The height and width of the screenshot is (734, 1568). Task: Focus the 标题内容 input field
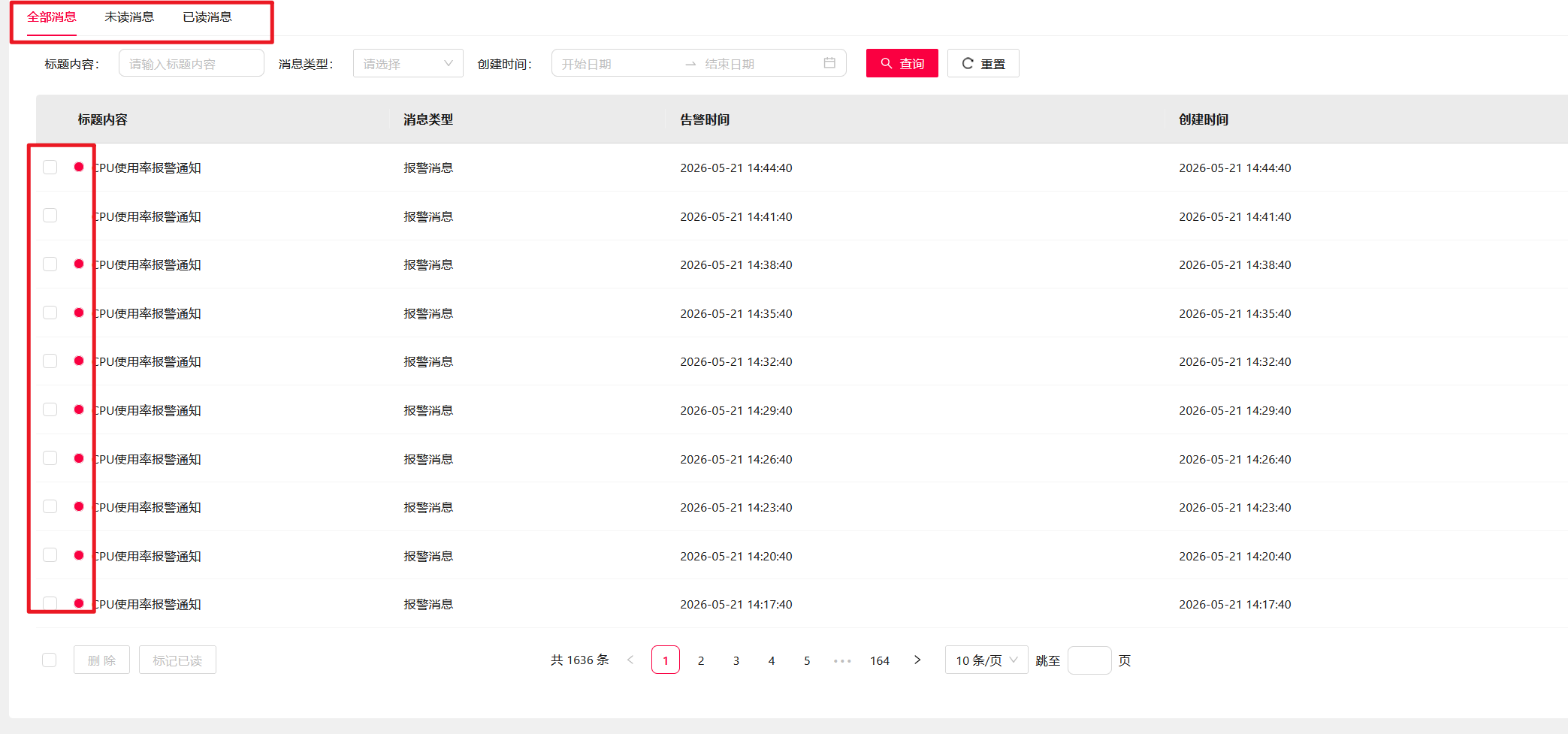[x=192, y=63]
